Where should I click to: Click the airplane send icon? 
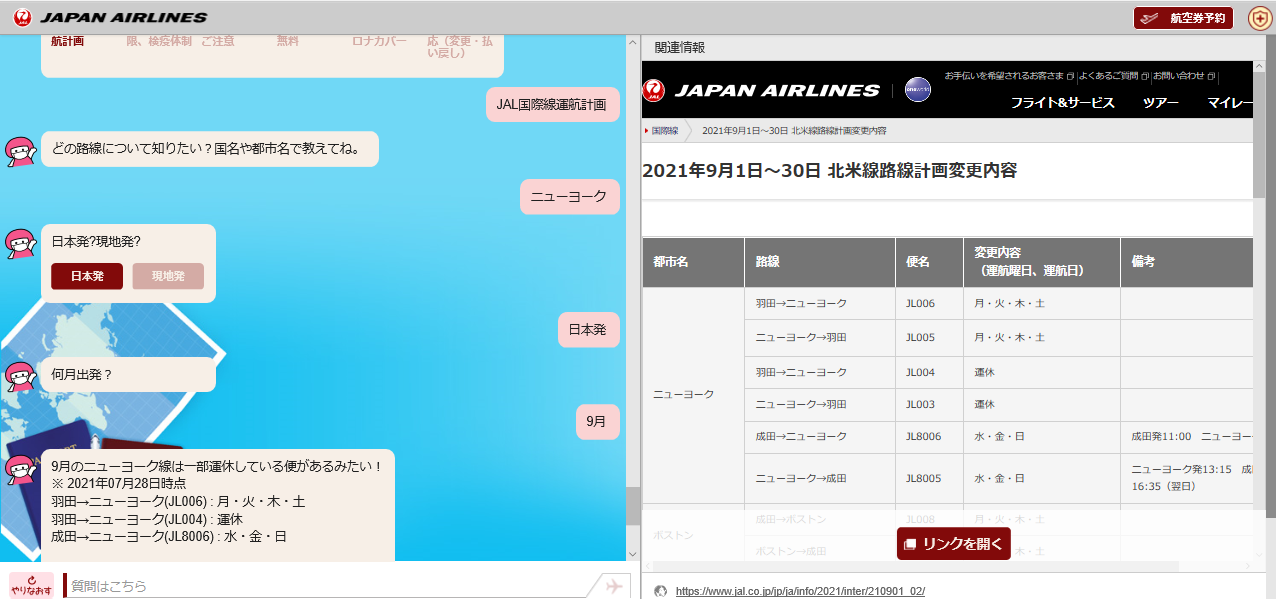coord(614,586)
